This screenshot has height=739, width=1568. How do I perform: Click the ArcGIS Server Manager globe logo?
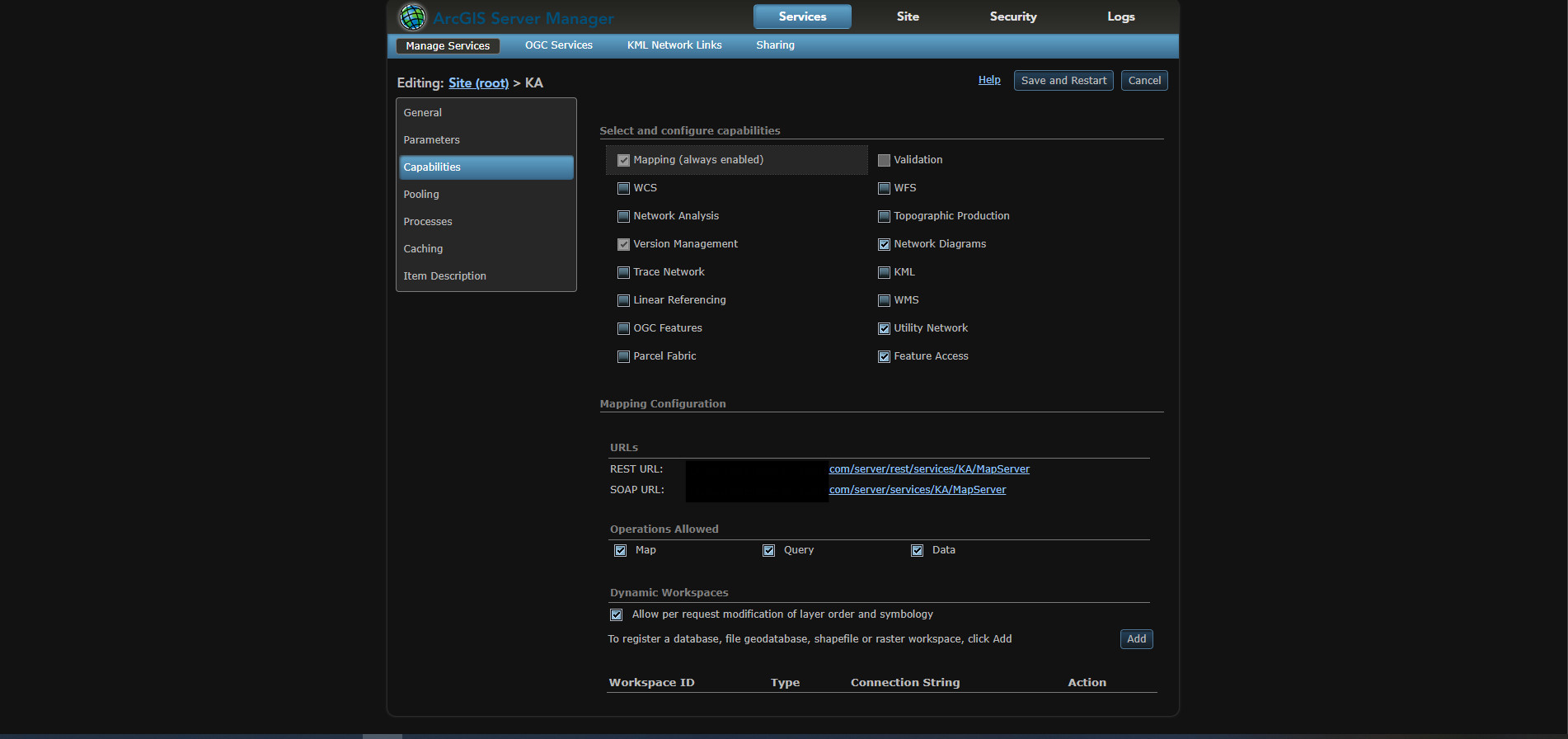(412, 16)
